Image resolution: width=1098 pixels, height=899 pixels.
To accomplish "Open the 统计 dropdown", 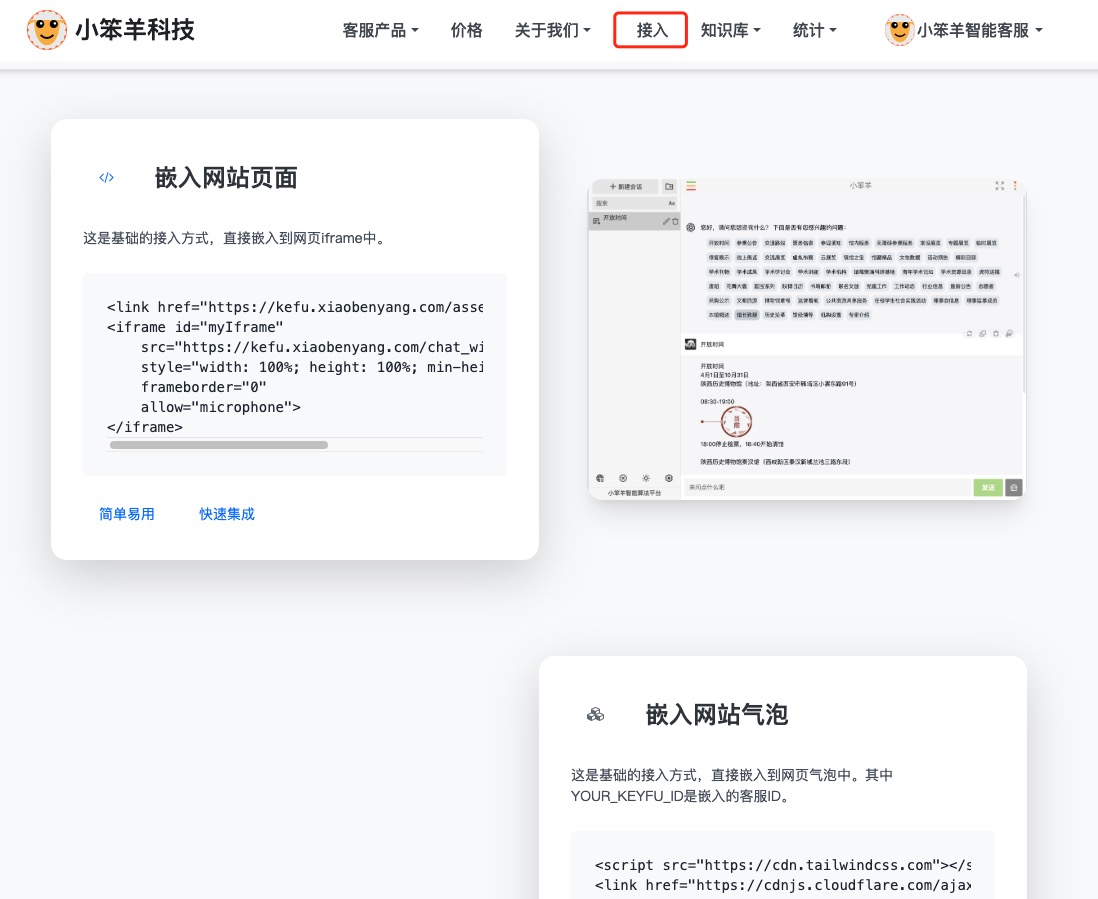I will click(814, 30).
